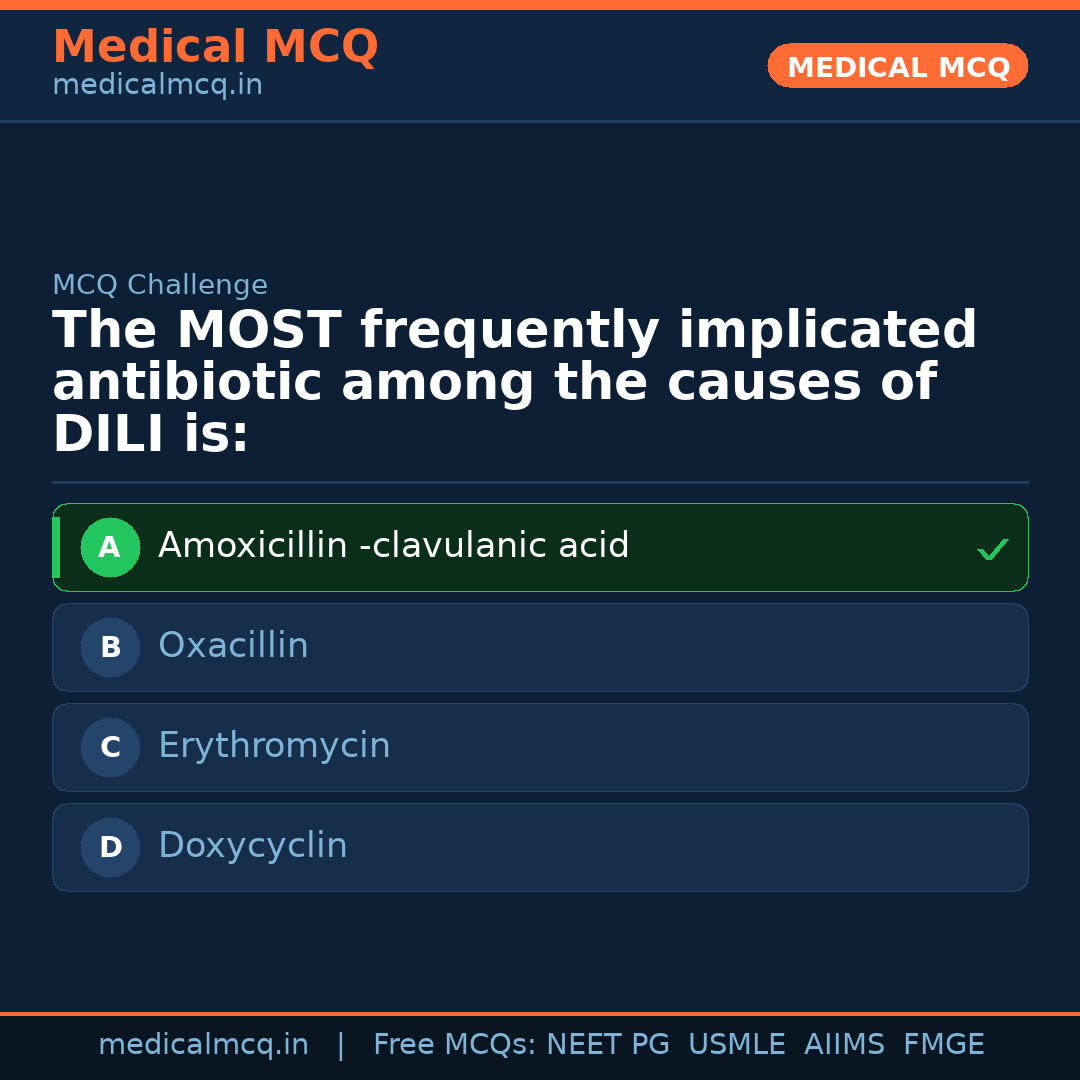Select the B option circle
Image resolution: width=1080 pixels, height=1080 pixels.
click(110, 647)
